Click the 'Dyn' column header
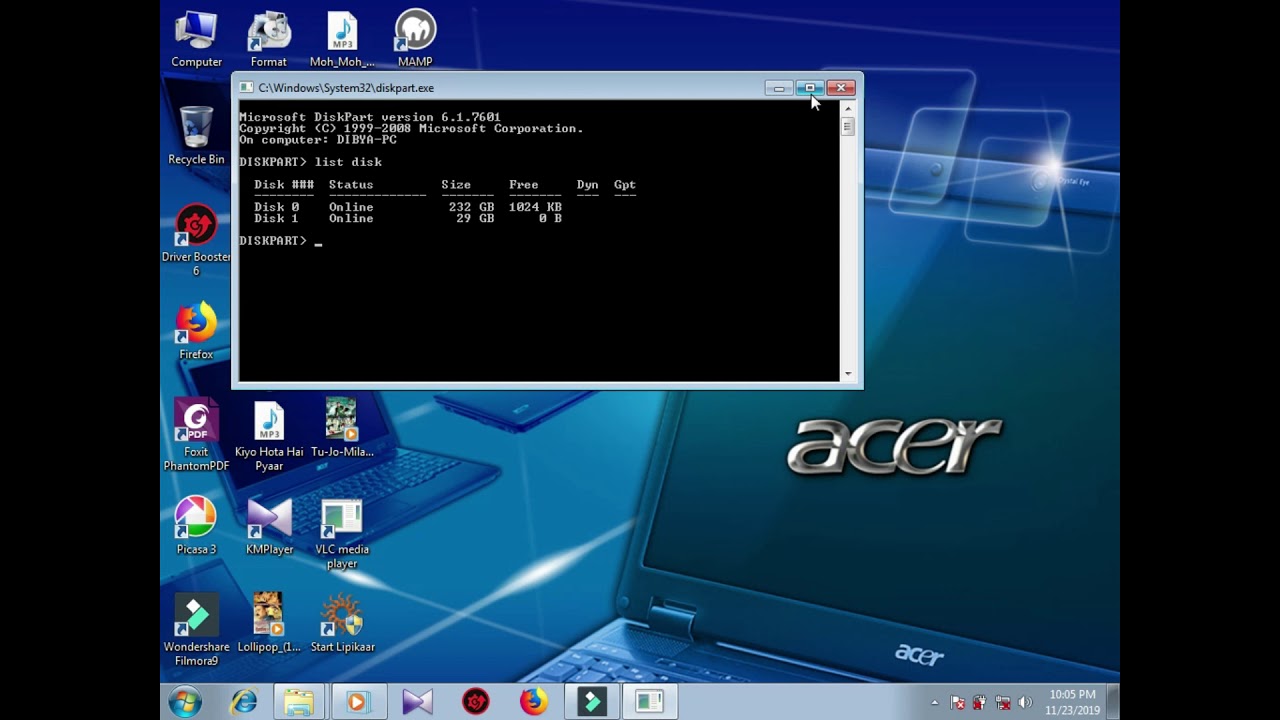This screenshot has height=720, width=1280. coord(587,185)
